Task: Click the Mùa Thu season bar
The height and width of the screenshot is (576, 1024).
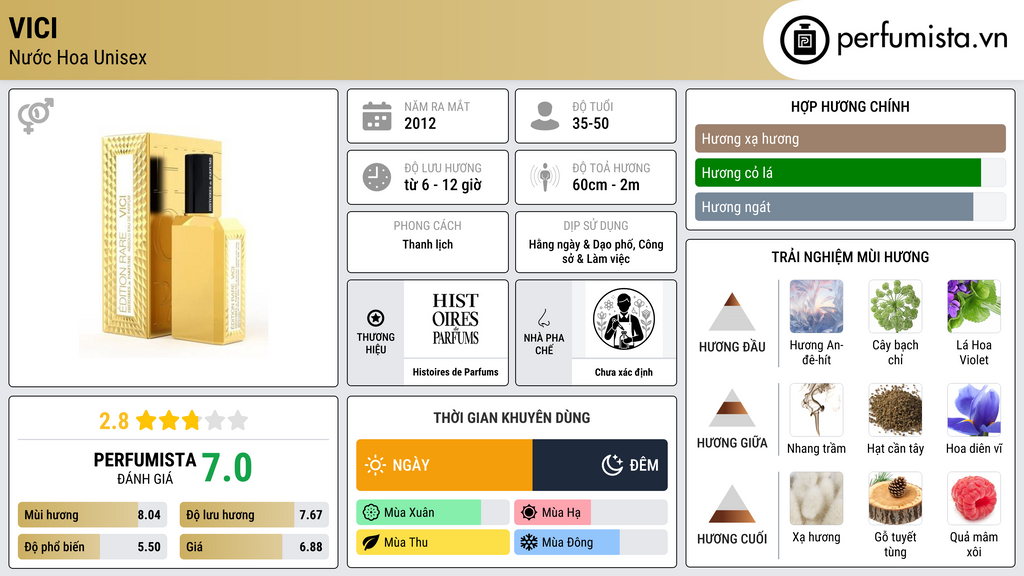Action: tap(433, 543)
